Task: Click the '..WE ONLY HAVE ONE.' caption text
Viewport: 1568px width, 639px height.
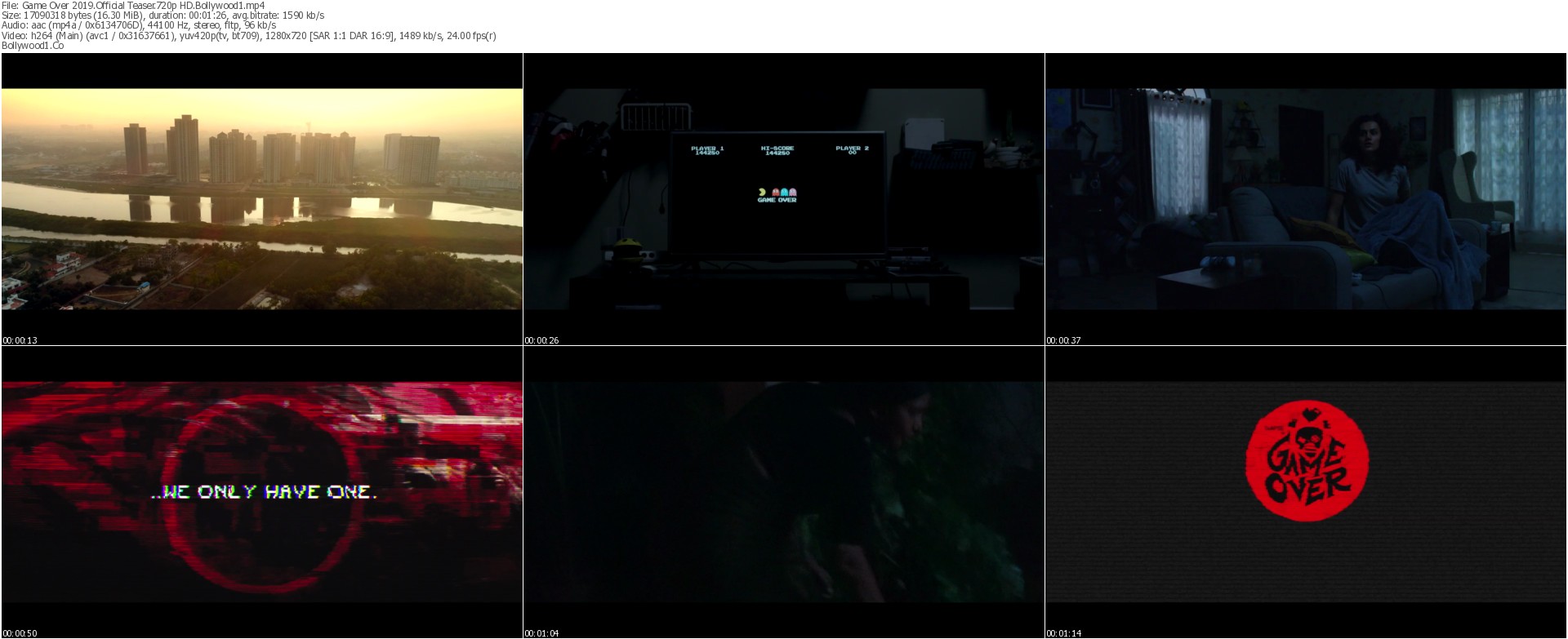Action: [265, 492]
